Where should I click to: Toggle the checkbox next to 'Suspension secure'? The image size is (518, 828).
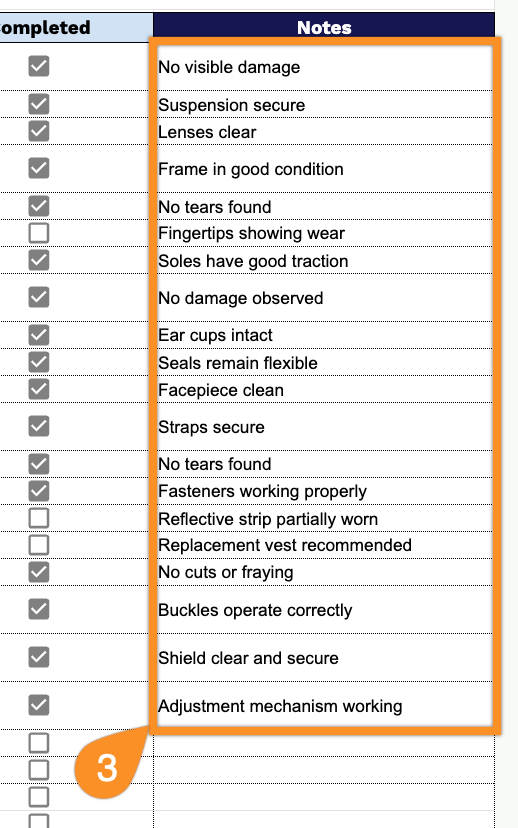tap(39, 104)
